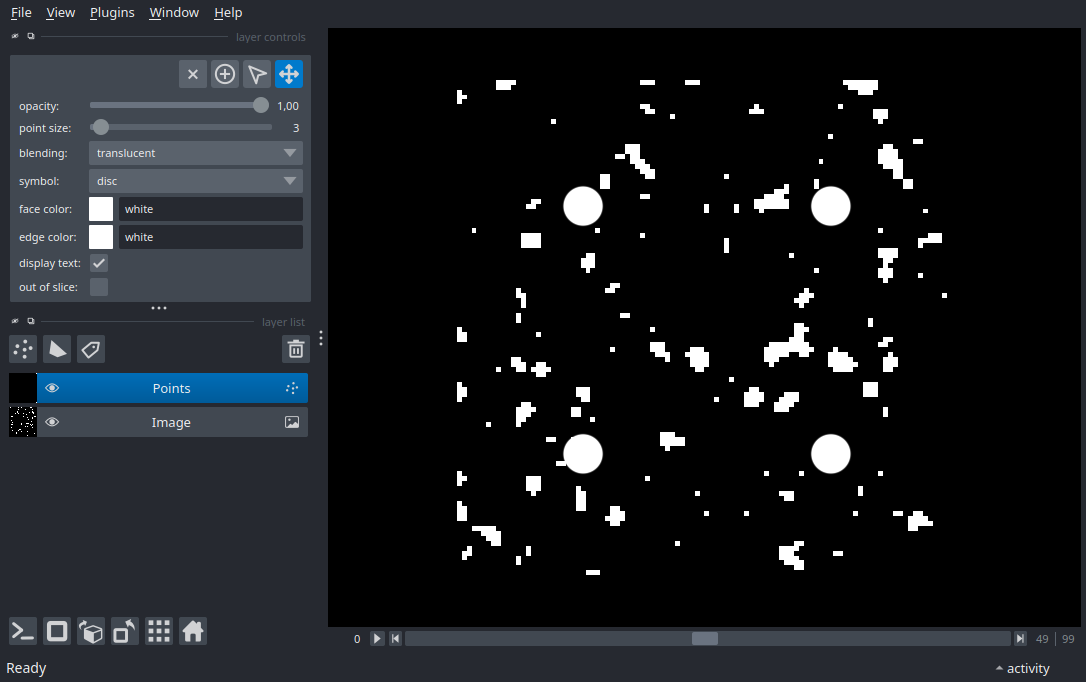
Task: Activate the select points arrow tool
Action: pos(257,74)
